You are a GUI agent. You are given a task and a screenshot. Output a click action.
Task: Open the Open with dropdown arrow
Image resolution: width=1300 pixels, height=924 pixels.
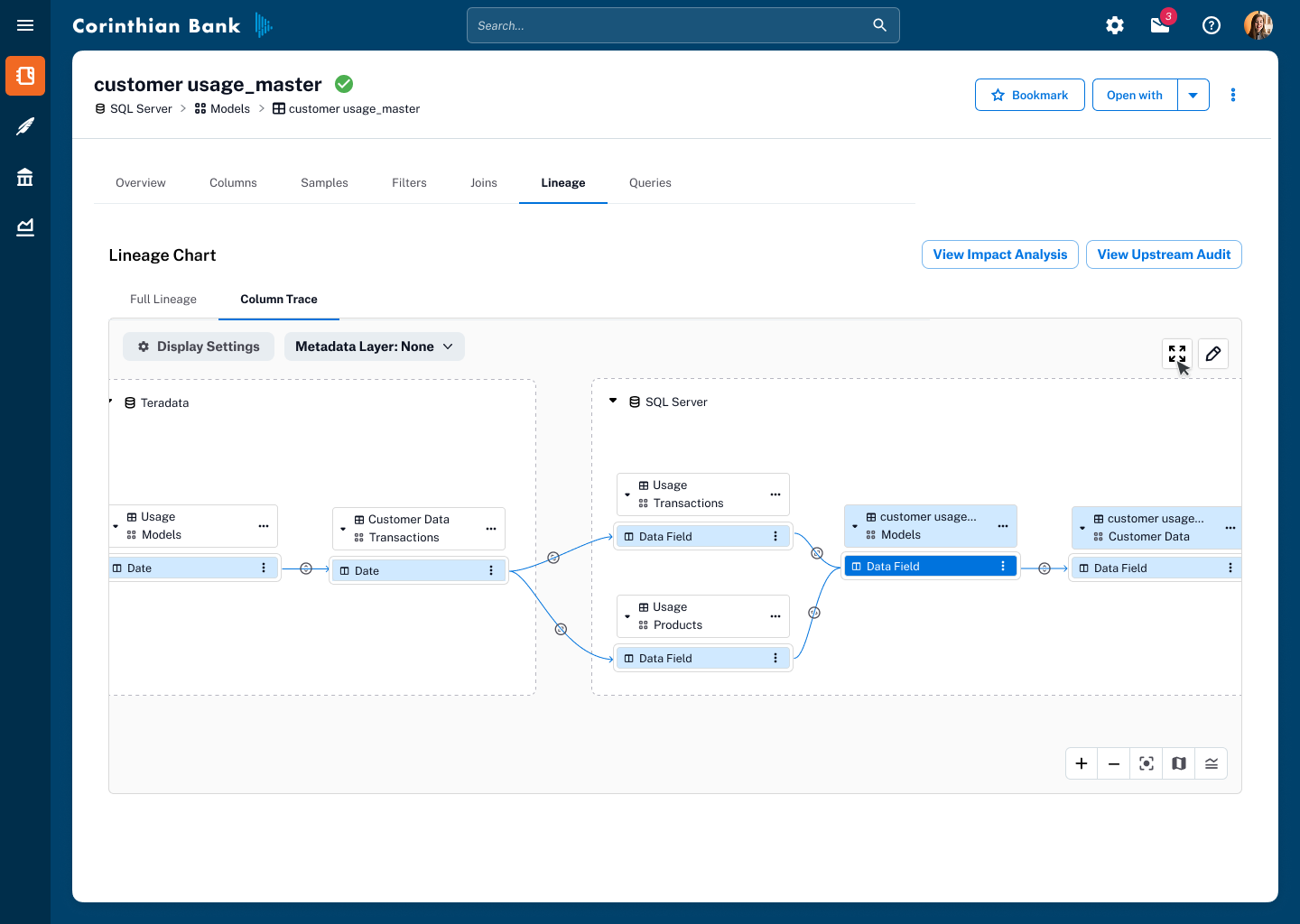coord(1193,95)
